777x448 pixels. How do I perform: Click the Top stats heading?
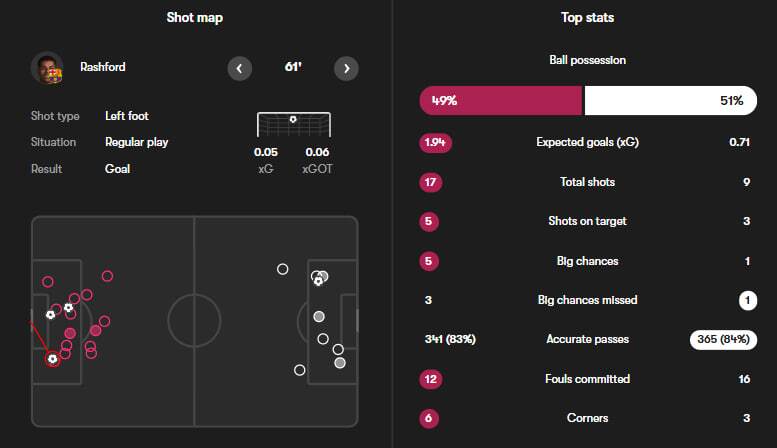588,18
